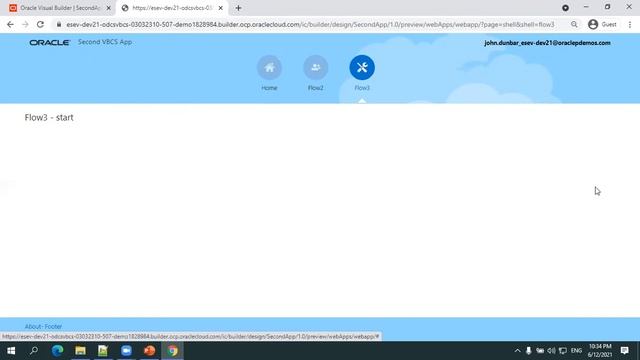Click the network tray icon

coord(563,351)
